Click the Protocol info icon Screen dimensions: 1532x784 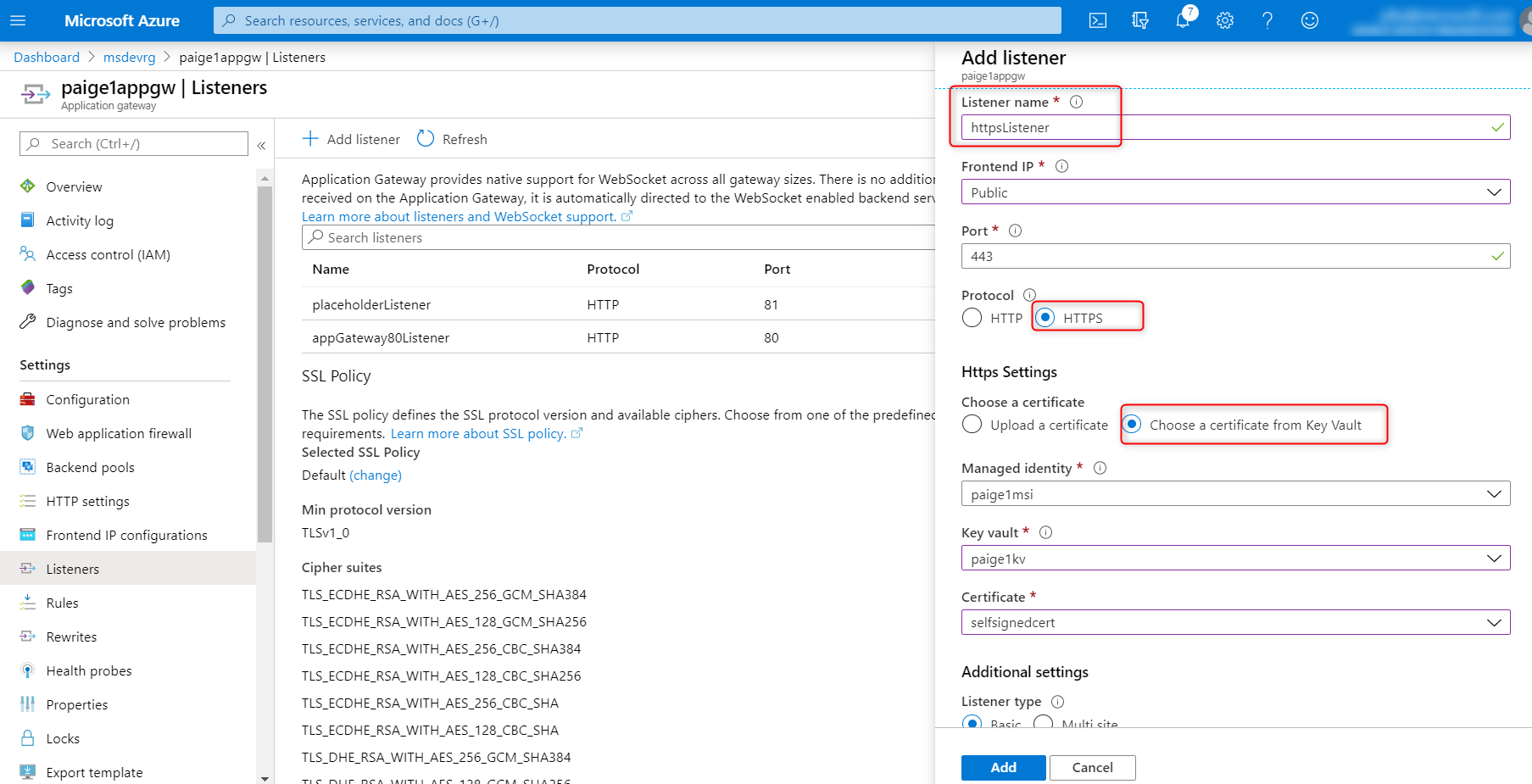pos(1029,295)
